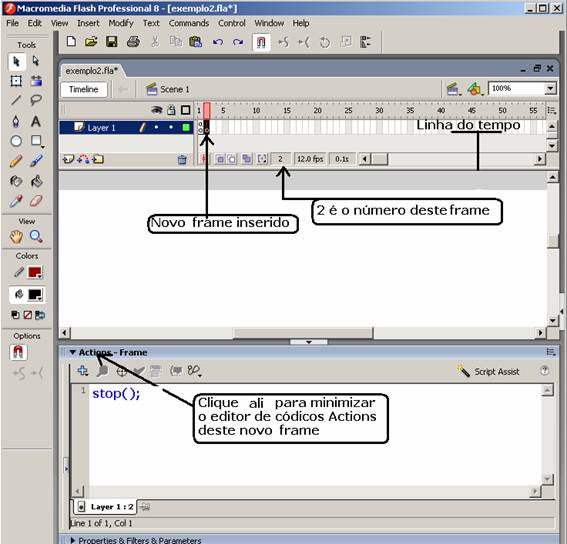Image resolution: width=567 pixels, height=544 pixels.
Task: Click the Undo toolbar icon
Action: [218, 42]
